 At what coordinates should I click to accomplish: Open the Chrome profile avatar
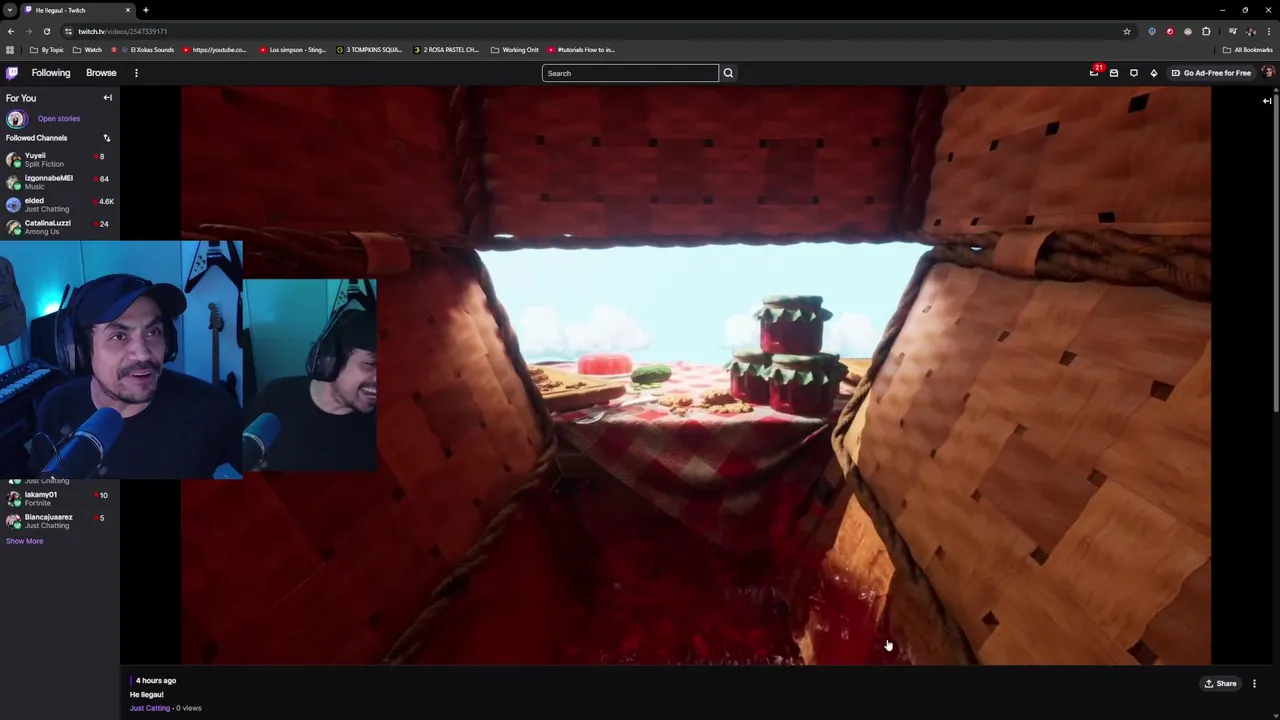click(x=1251, y=31)
